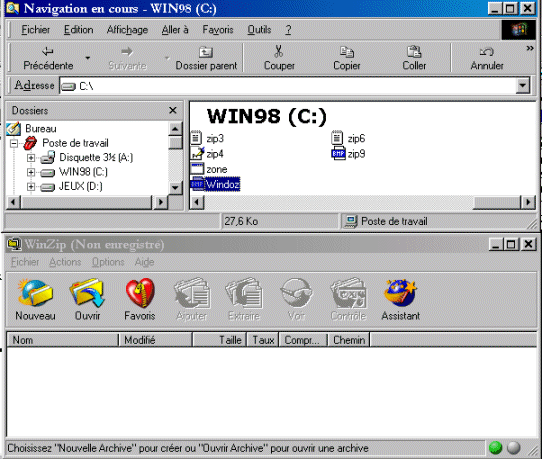
Task: Click the Précédente back arrow in Explorer
Action: click(x=47, y=52)
